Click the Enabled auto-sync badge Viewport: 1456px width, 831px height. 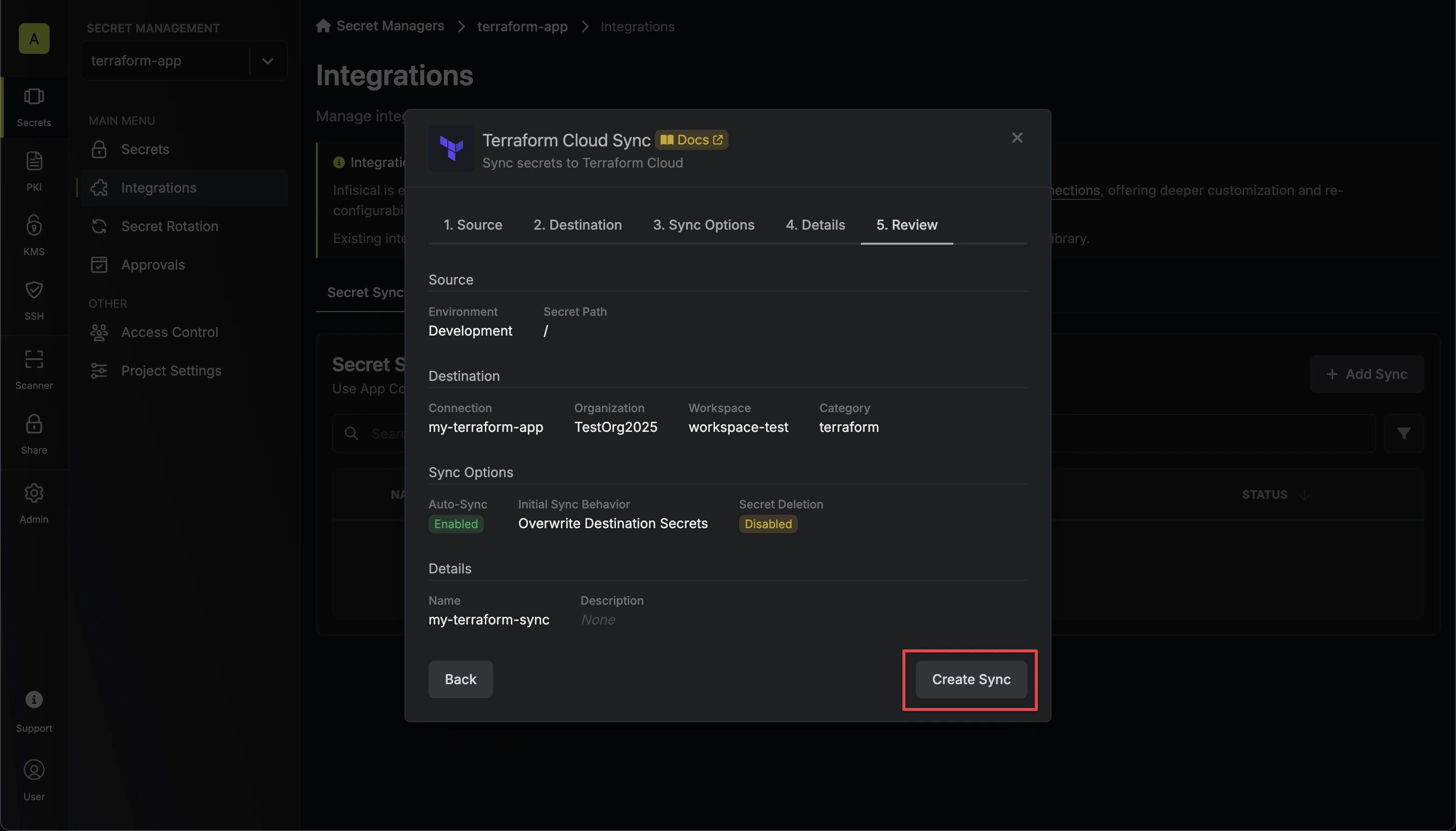tap(455, 524)
